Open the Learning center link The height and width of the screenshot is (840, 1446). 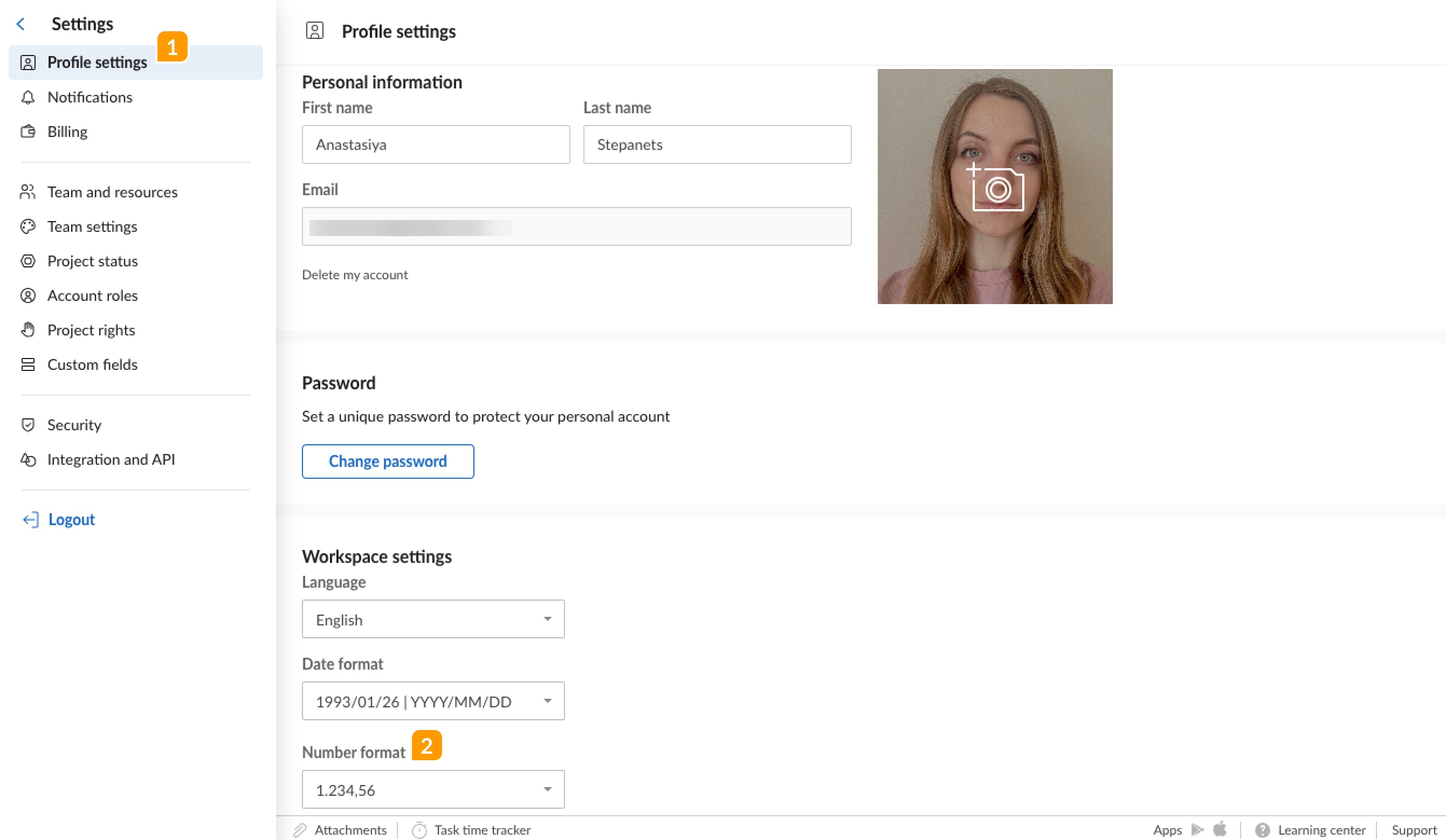[x=1321, y=830]
